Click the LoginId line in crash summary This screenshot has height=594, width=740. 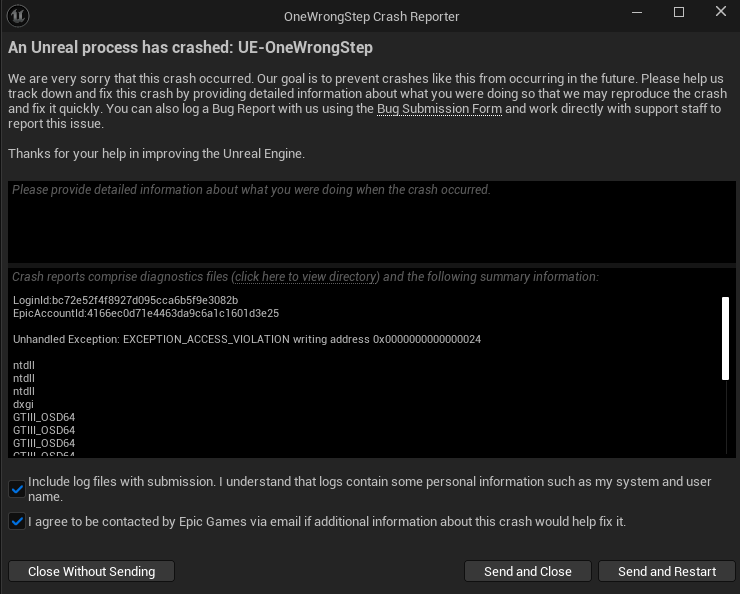pyautogui.click(x=125, y=300)
